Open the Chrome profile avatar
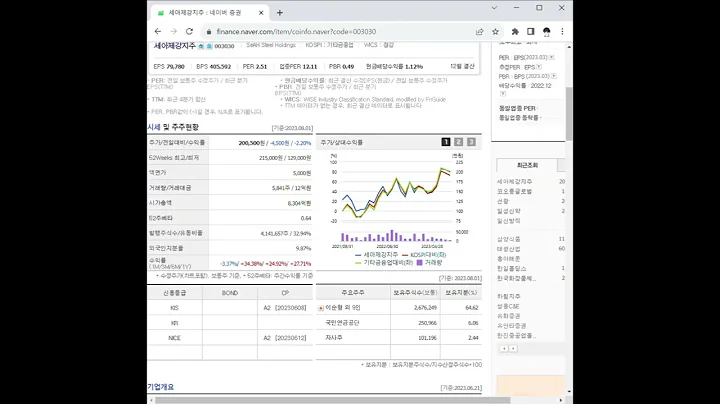The image size is (720, 404). 546,32
